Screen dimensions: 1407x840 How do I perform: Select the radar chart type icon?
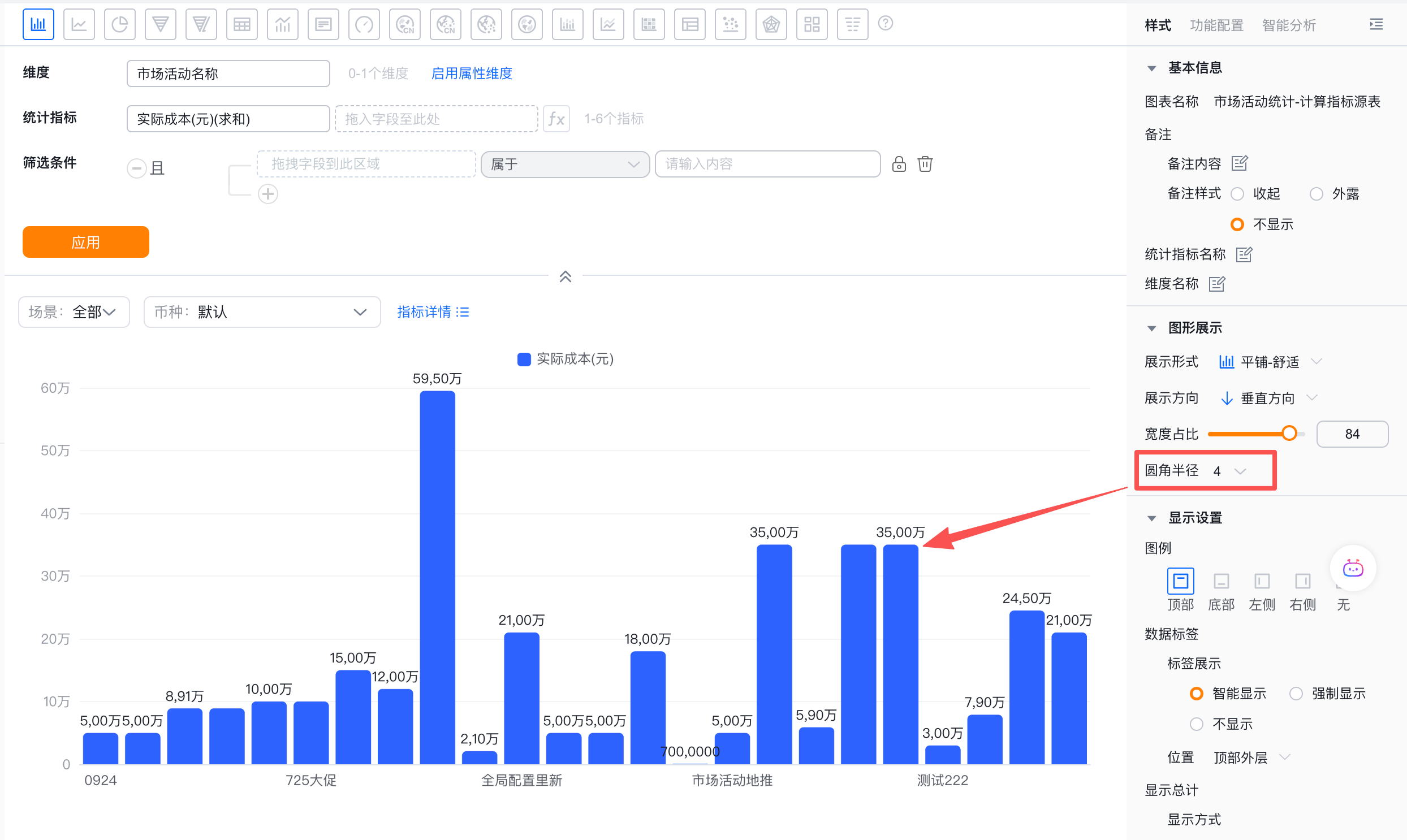pos(771,24)
